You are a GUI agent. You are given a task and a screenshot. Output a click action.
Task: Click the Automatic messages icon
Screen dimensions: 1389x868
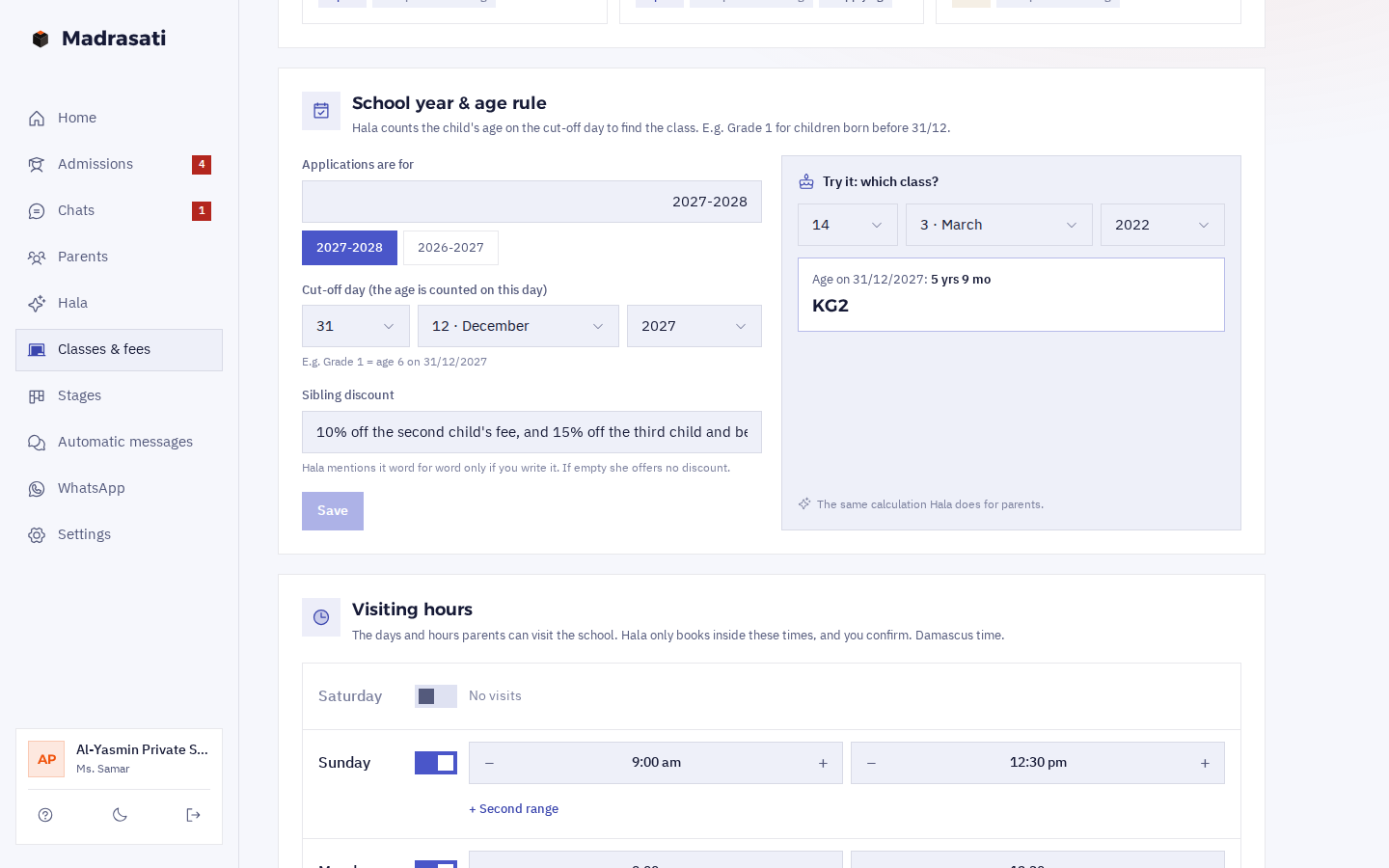coord(37,443)
